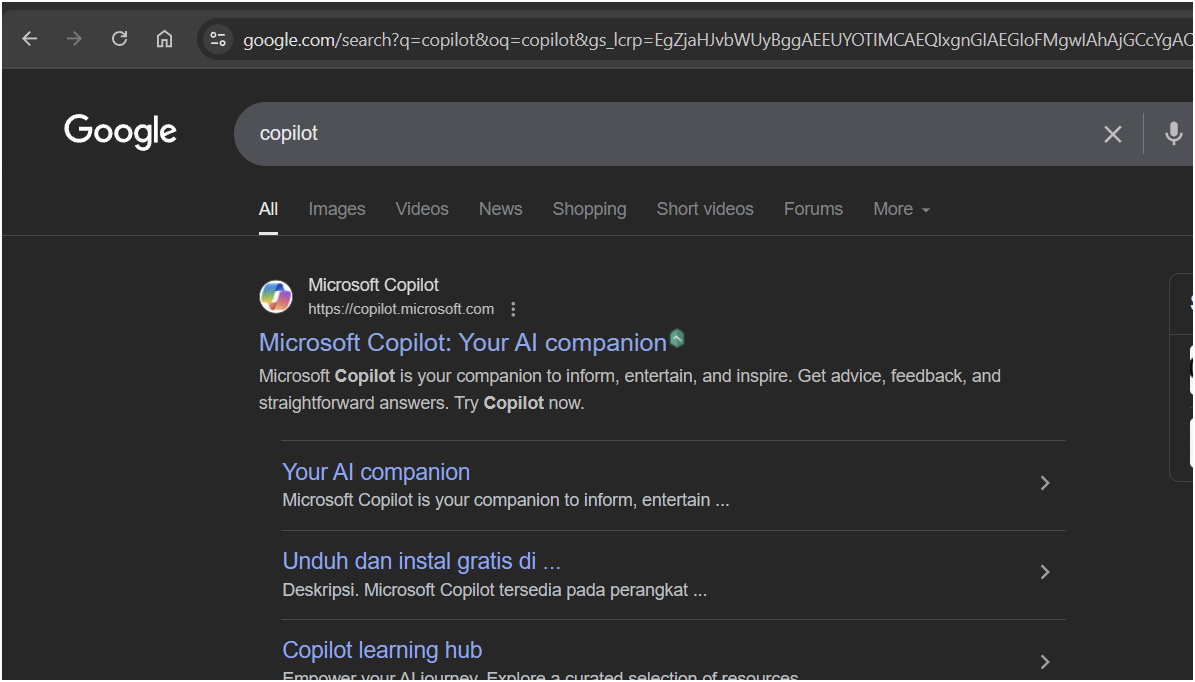
Task: Go back to the previous page
Action: coord(30,39)
